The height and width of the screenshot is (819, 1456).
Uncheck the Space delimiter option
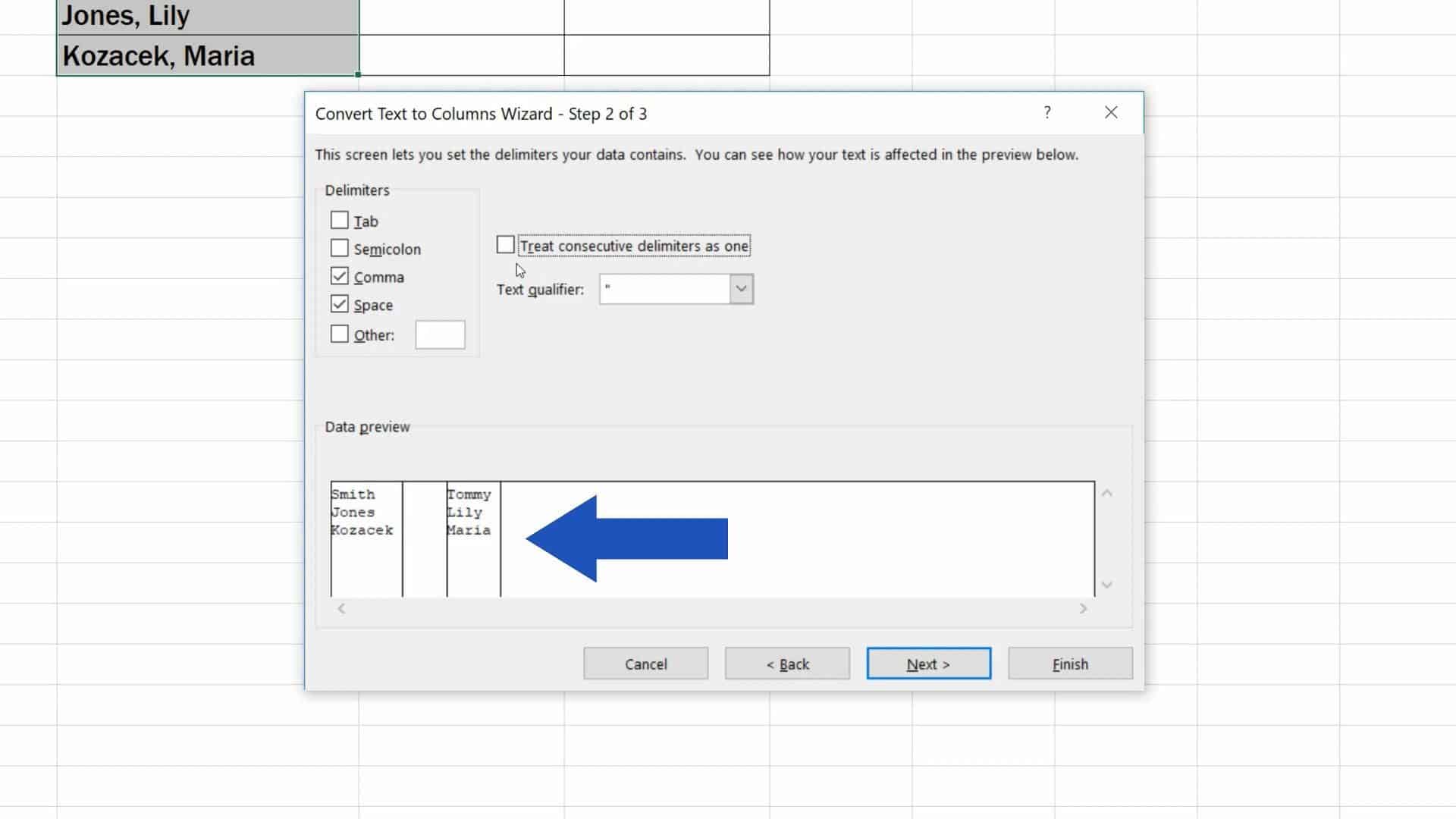(340, 304)
